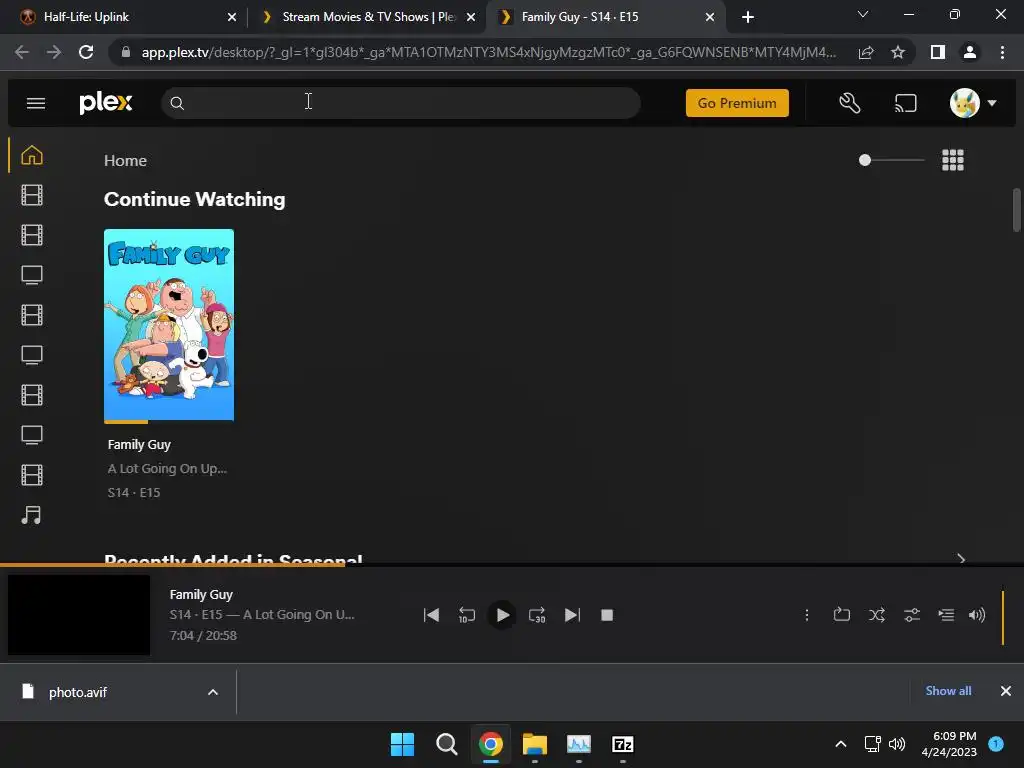1024x768 pixels.
Task: Open the player more options menu
Action: click(x=807, y=615)
